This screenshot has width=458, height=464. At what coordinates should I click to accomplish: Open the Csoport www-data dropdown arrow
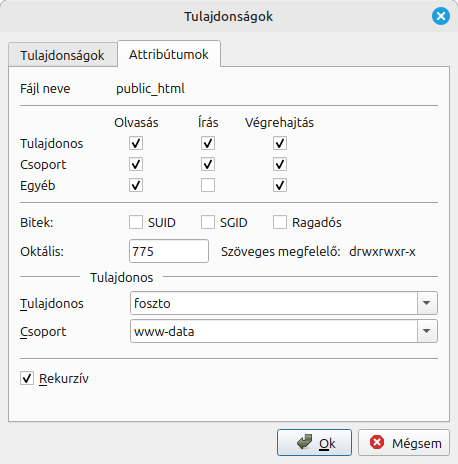(x=427, y=331)
